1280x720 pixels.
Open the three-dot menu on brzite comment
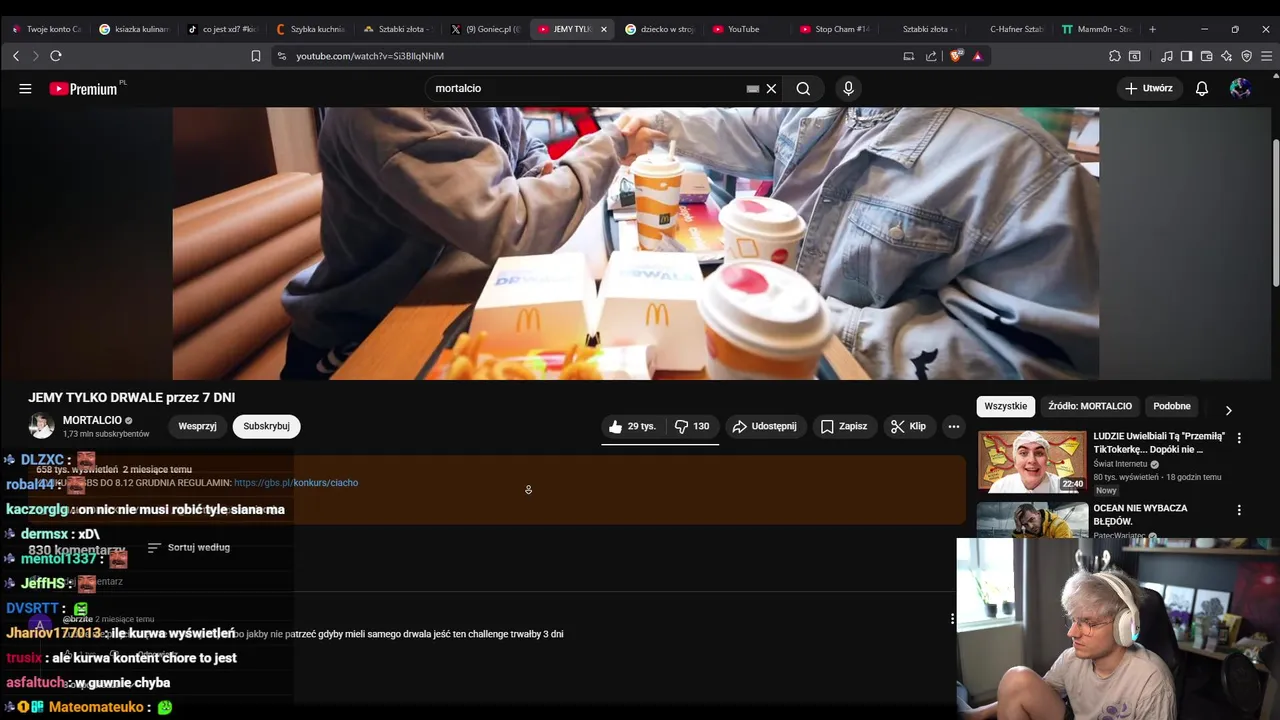(952, 618)
